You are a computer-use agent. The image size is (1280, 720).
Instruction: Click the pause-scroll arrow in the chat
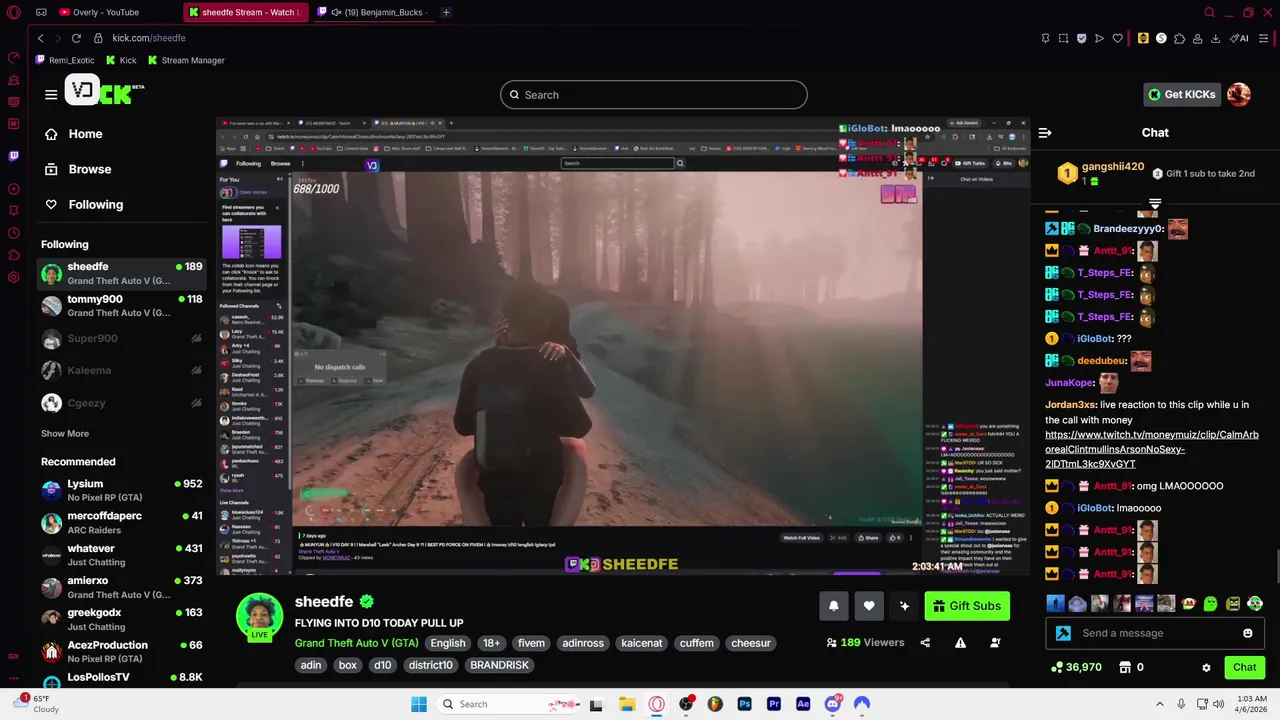point(1155,204)
